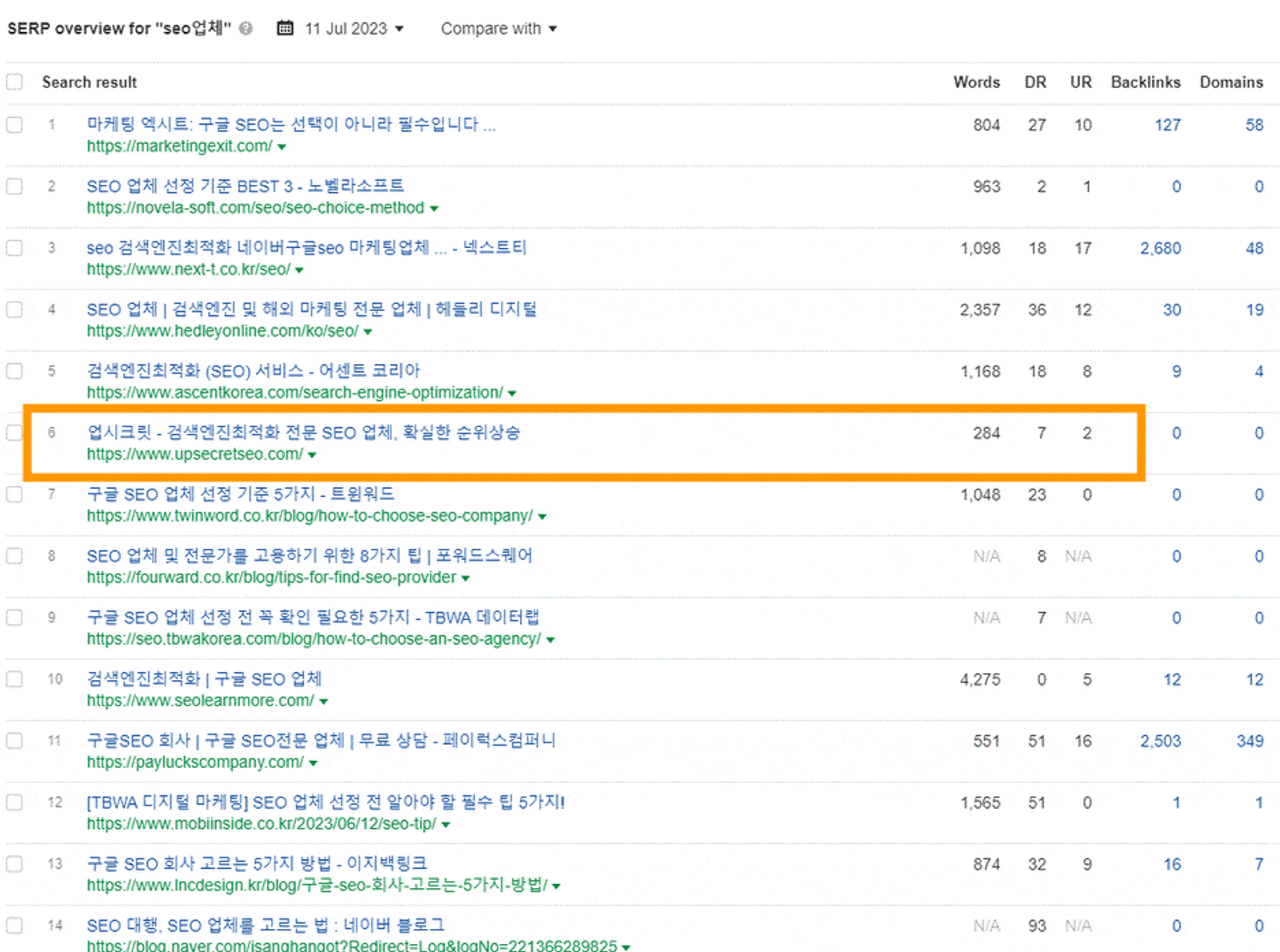
Task: Visit the https://www.upsecretseo.com/ URL link
Action: (194, 454)
